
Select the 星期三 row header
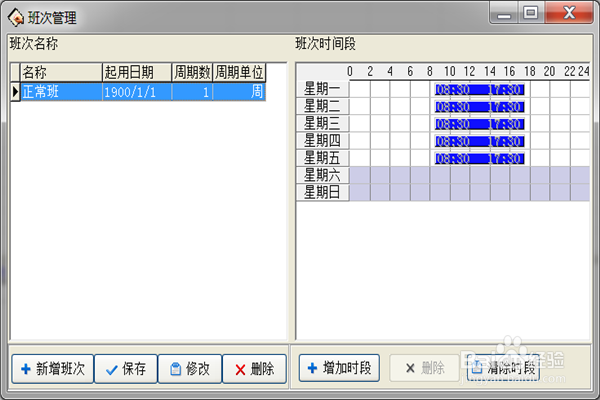point(323,123)
